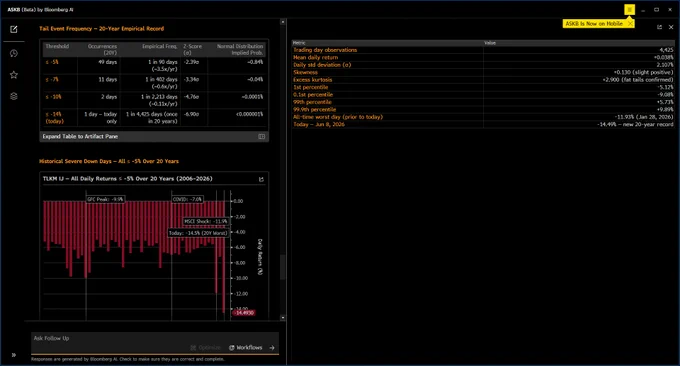Viewport: 680px width, 366px height.
Task: Click the 'Historical Severe Down Days' heading
Action: [109, 161]
